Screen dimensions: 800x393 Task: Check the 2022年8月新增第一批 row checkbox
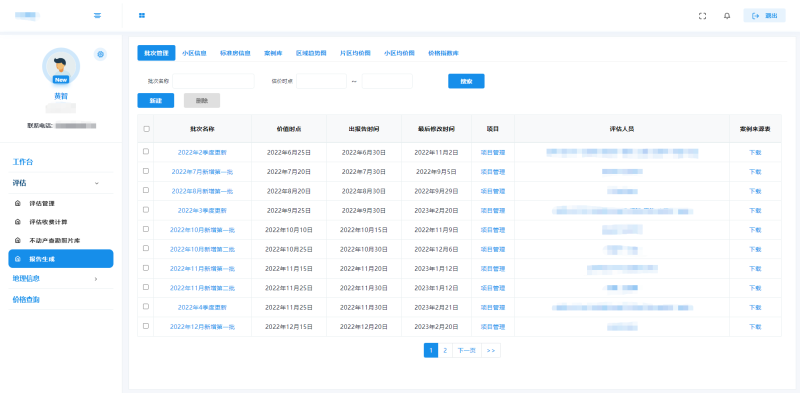pos(146,190)
